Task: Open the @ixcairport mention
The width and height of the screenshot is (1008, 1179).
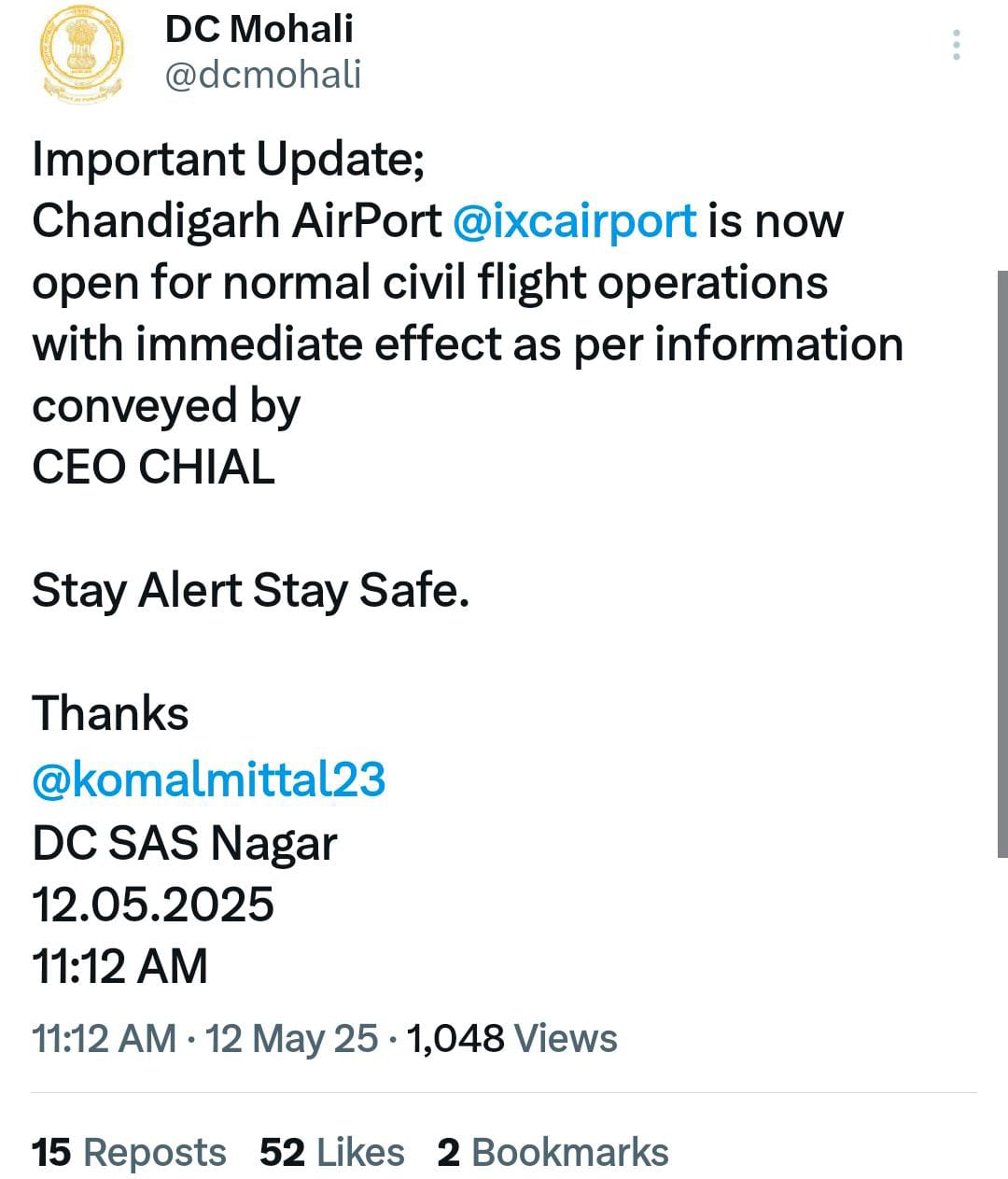Action: click(574, 221)
